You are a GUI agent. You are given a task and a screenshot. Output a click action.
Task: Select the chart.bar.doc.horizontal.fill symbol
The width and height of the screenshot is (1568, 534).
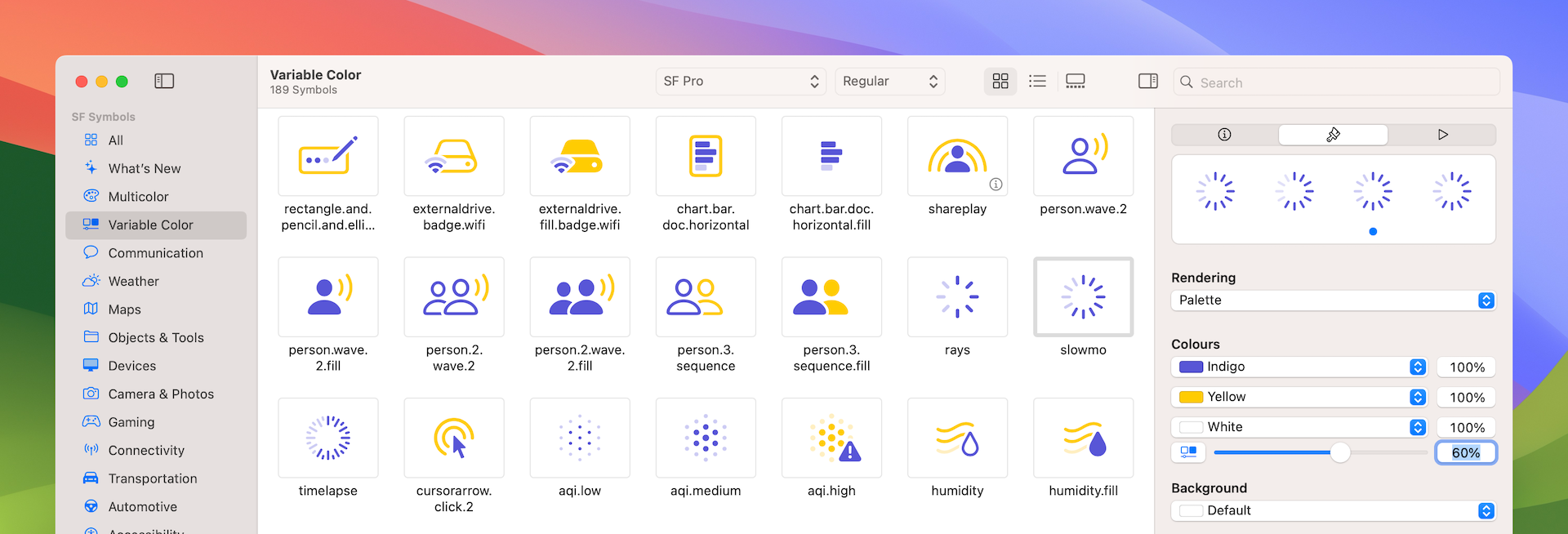tap(831, 156)
